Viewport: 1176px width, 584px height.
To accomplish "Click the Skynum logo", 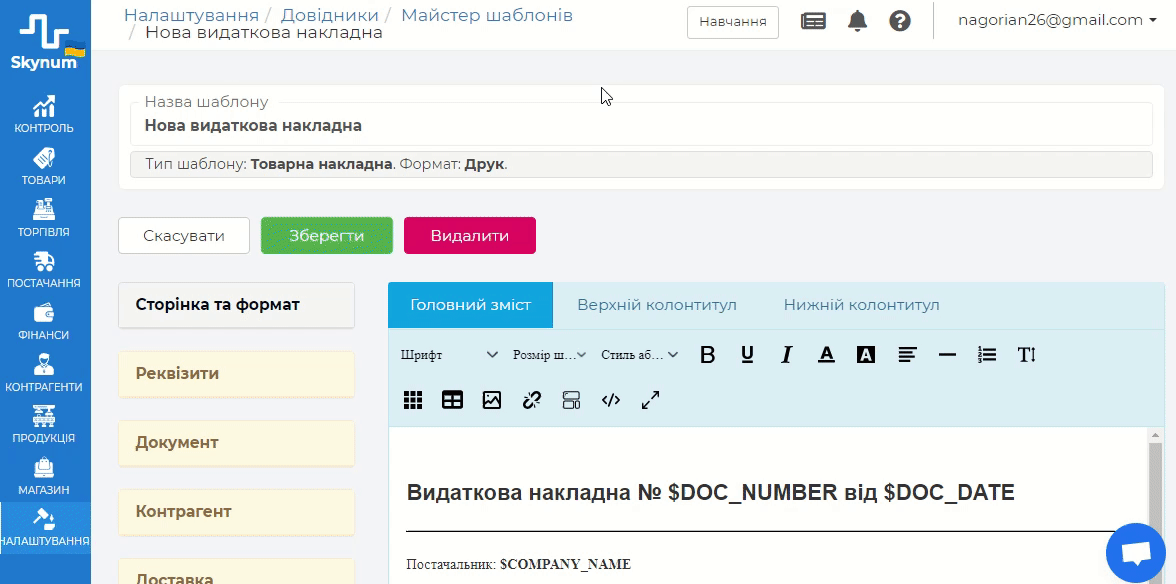I will tap(44, 41).
